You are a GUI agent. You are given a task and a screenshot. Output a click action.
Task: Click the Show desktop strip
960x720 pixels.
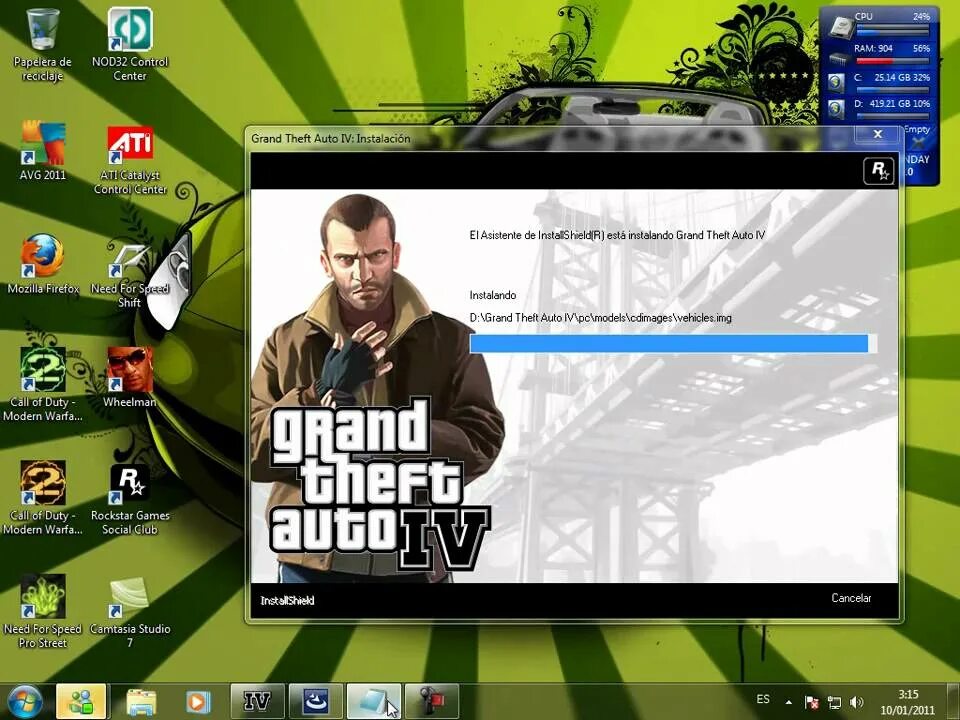point(954,702)
